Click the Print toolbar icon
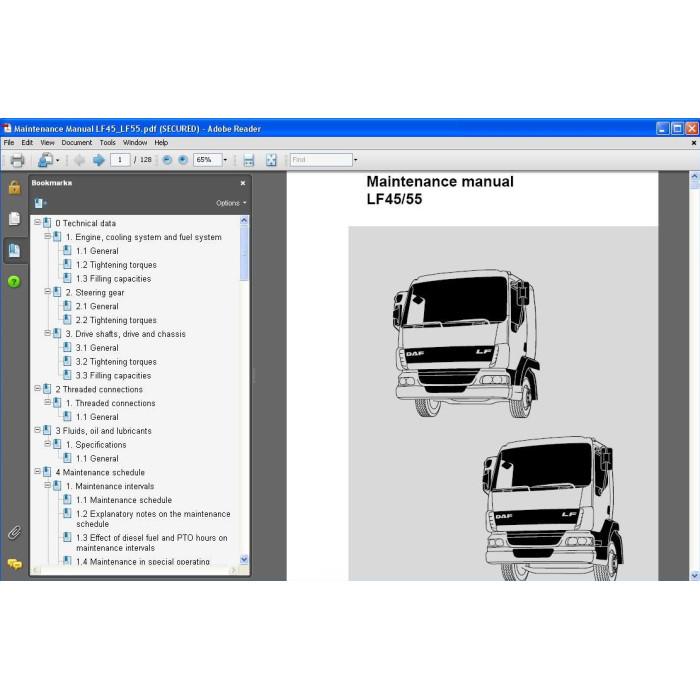This screenshot has width=700, height=700. [17, 160]
